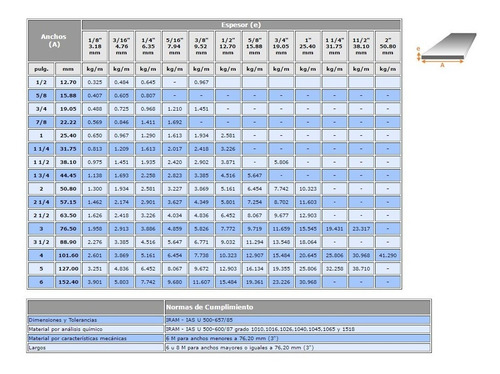The height and width of the screenshot is (374, 500).
Task: Click width cell 63.50 in the 2 1/2 row
Action: pyautogui.click(x=68, y=215)
